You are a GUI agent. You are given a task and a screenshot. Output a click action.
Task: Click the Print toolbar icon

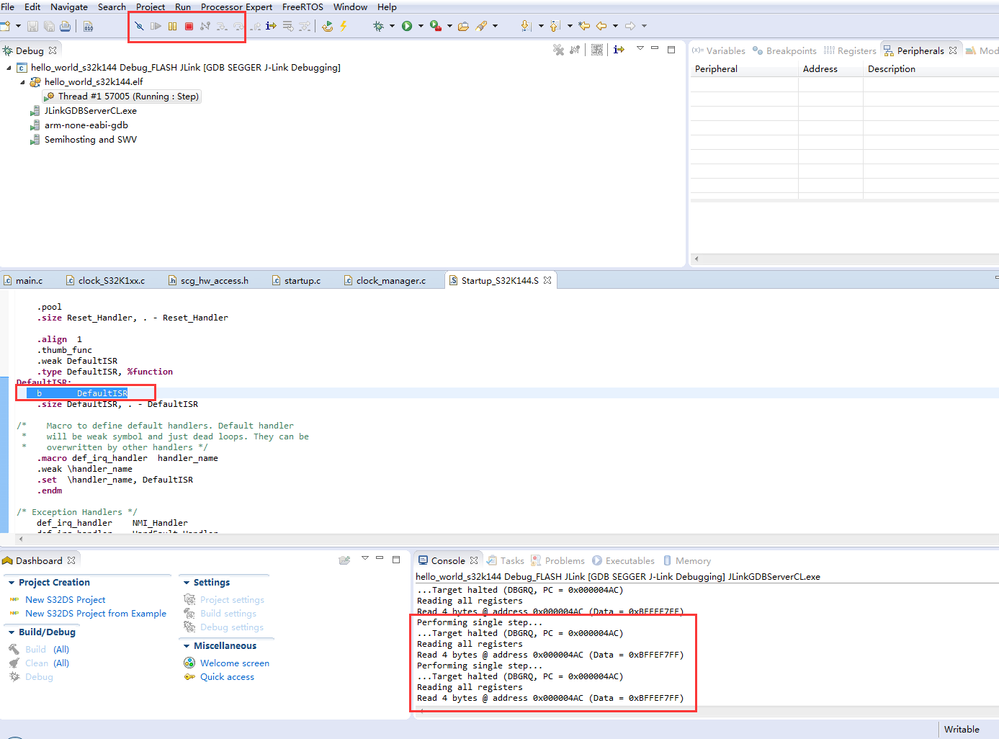[x=65, y=26]
